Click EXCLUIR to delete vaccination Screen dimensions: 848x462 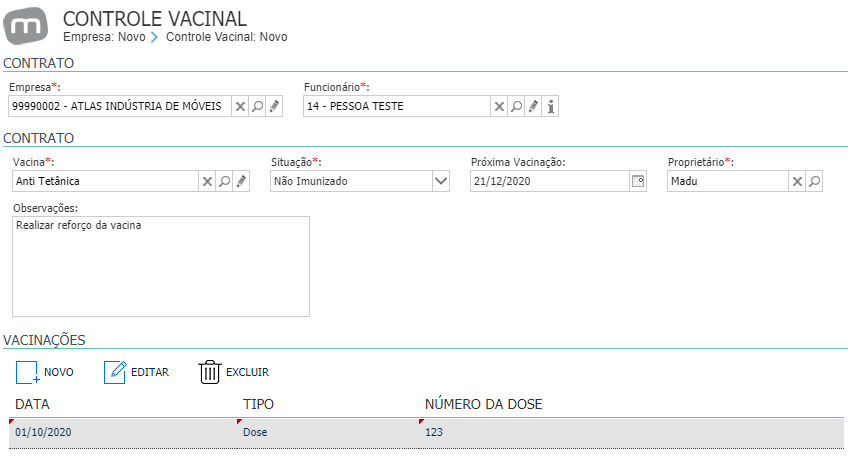[x=234, y=372]
